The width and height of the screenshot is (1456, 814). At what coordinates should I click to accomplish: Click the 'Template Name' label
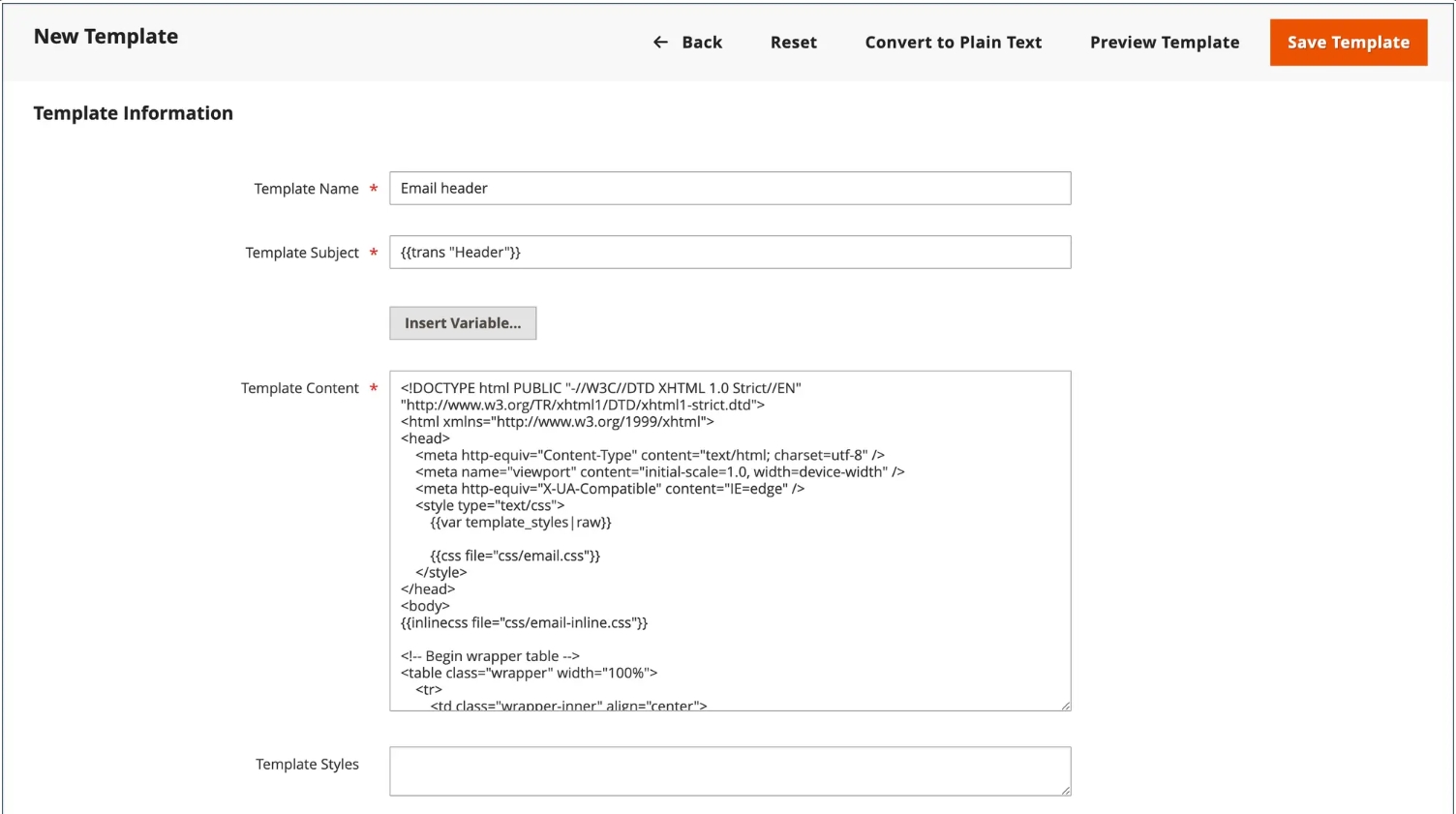(x=306, y=189)
